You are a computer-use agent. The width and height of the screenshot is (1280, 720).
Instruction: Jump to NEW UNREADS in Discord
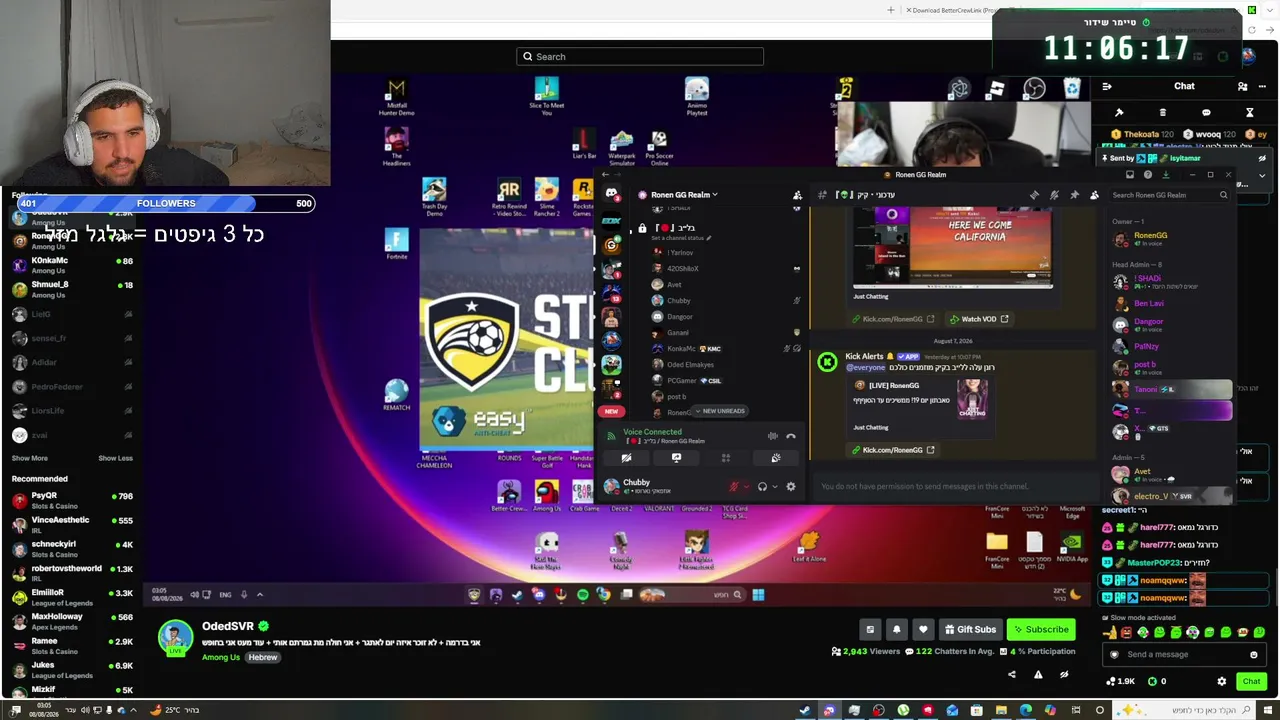click(720, 411)
